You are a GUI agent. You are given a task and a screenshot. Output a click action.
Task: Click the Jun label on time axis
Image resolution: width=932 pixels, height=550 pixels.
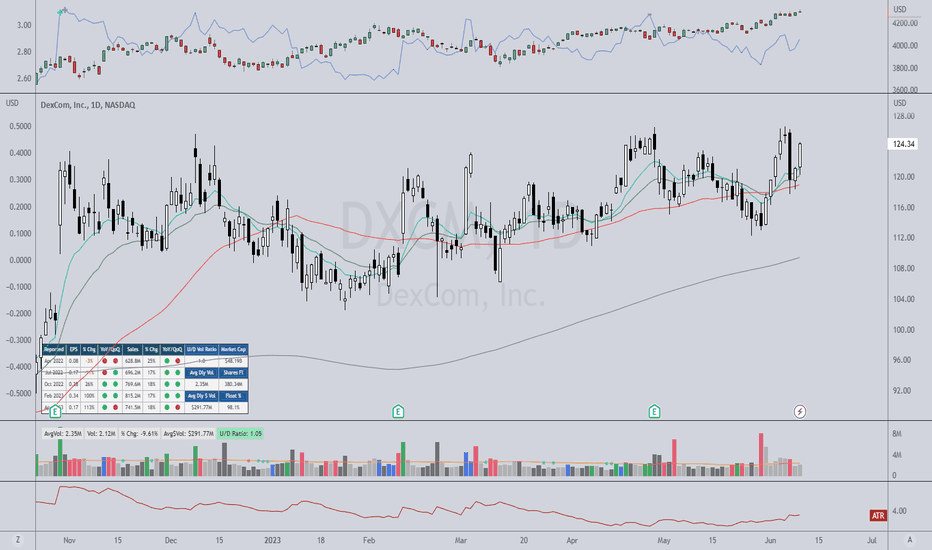pyautogui.click(x=770, y=540)
